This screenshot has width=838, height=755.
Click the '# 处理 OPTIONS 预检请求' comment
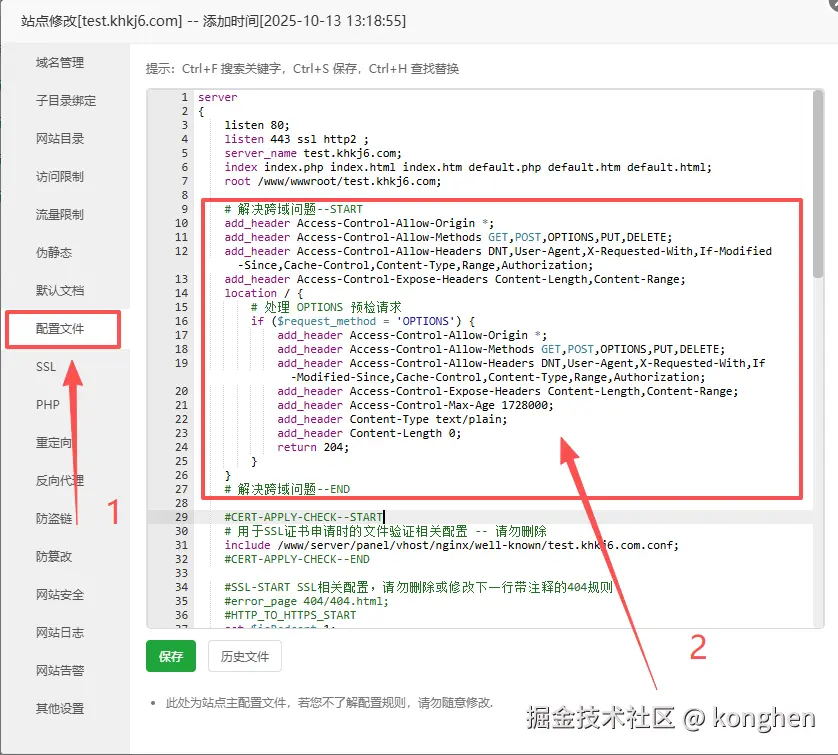(326, 307)
